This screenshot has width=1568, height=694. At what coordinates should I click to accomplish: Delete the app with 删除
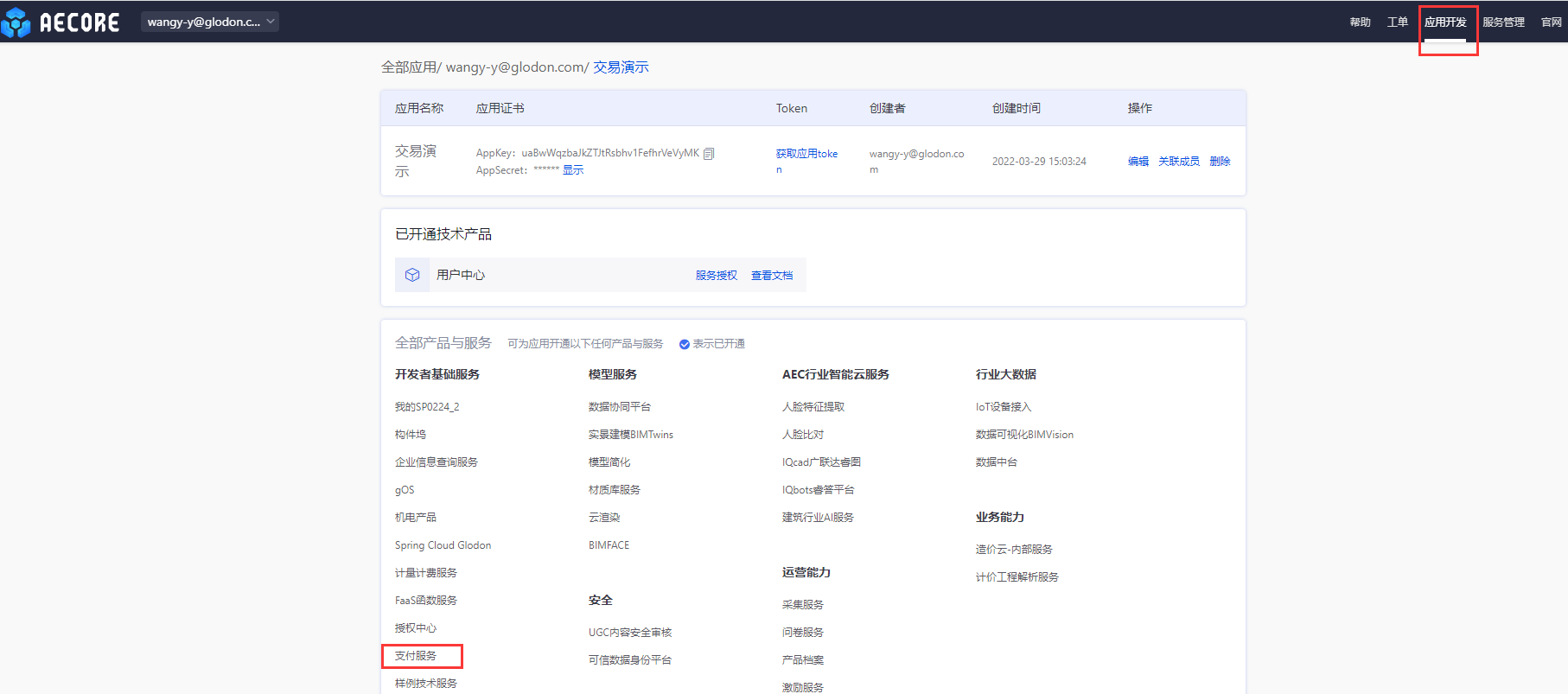(1220, 162)
